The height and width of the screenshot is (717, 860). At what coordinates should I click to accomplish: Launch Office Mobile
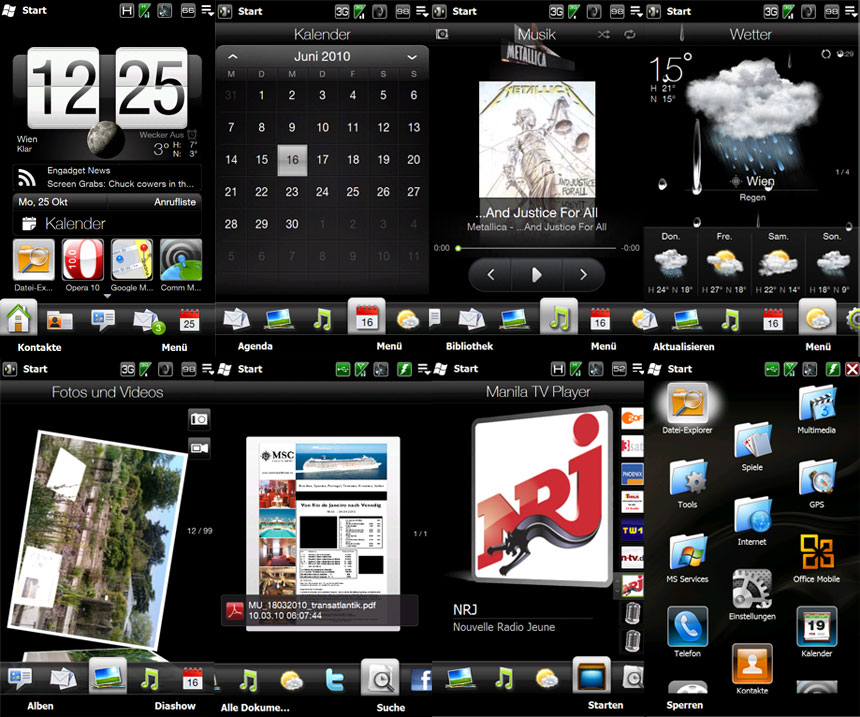(817, 558)
